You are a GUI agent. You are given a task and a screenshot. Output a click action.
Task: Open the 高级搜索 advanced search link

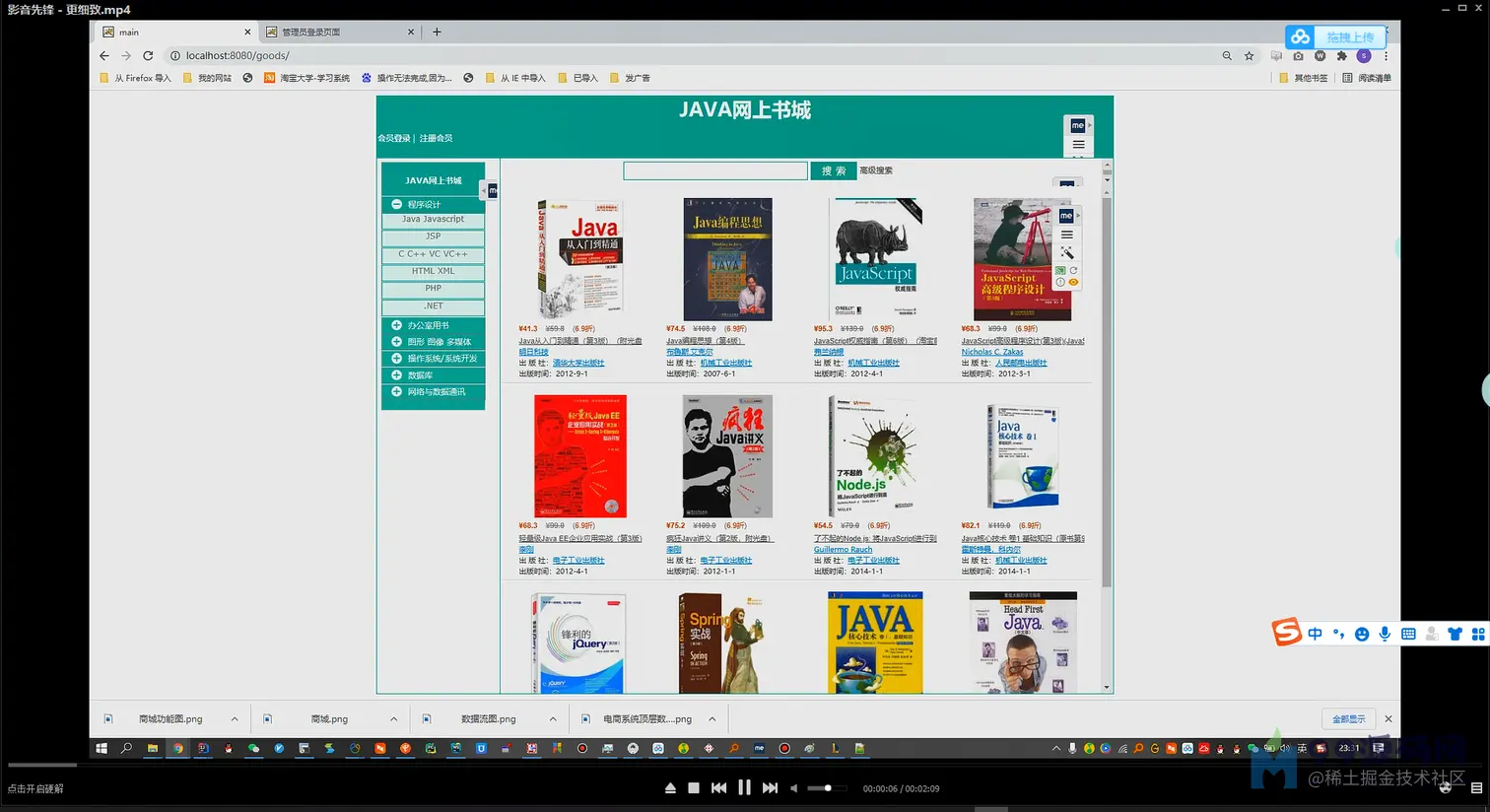point(876,170)
